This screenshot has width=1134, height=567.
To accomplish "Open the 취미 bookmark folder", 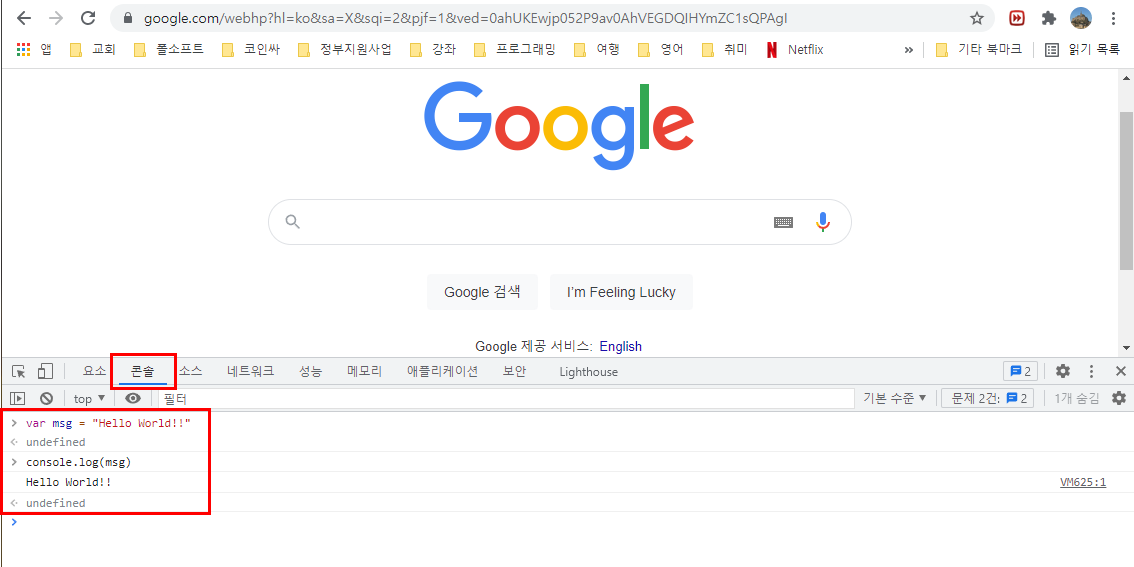I will (x=725, y=50).
